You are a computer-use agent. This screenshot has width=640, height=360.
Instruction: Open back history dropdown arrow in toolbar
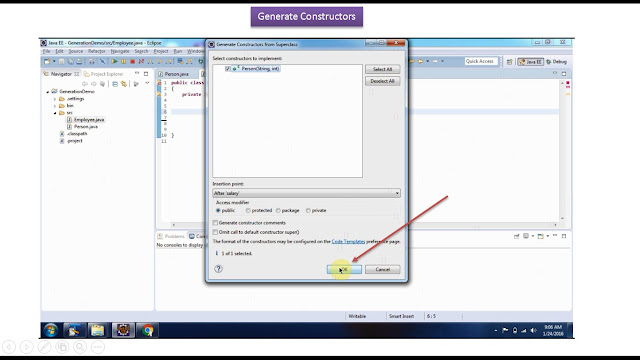coord(427,61)
